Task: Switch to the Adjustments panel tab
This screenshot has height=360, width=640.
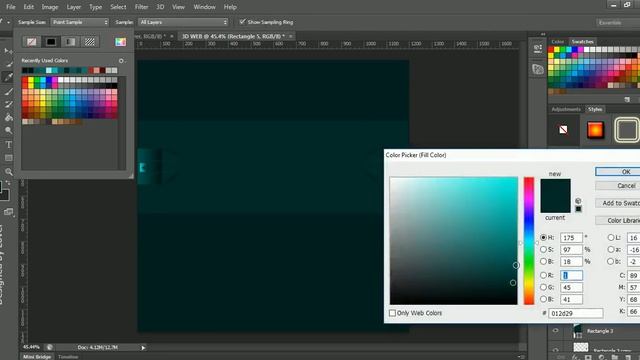Action: click(566, 109)
